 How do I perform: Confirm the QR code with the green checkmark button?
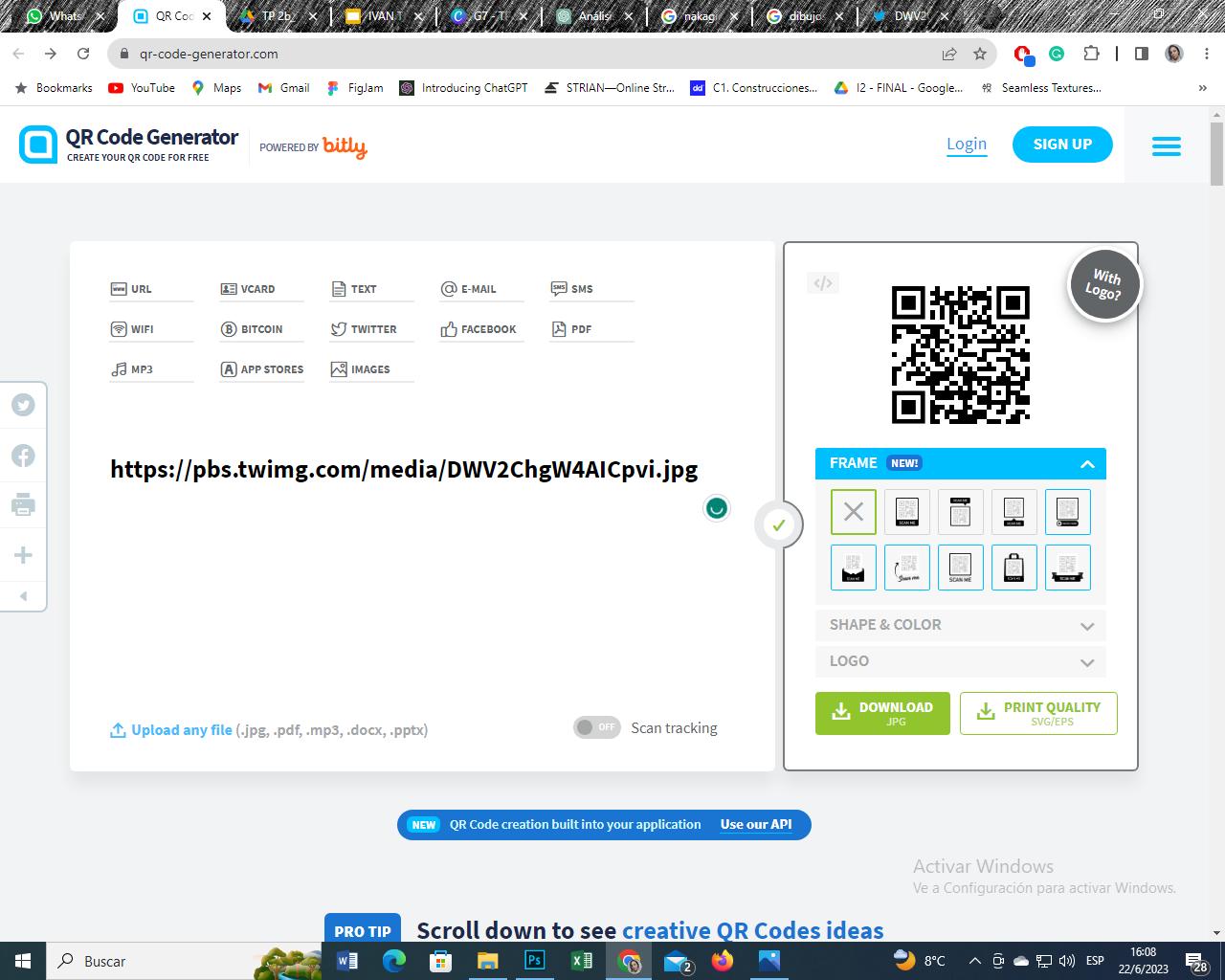click(779, 524)
